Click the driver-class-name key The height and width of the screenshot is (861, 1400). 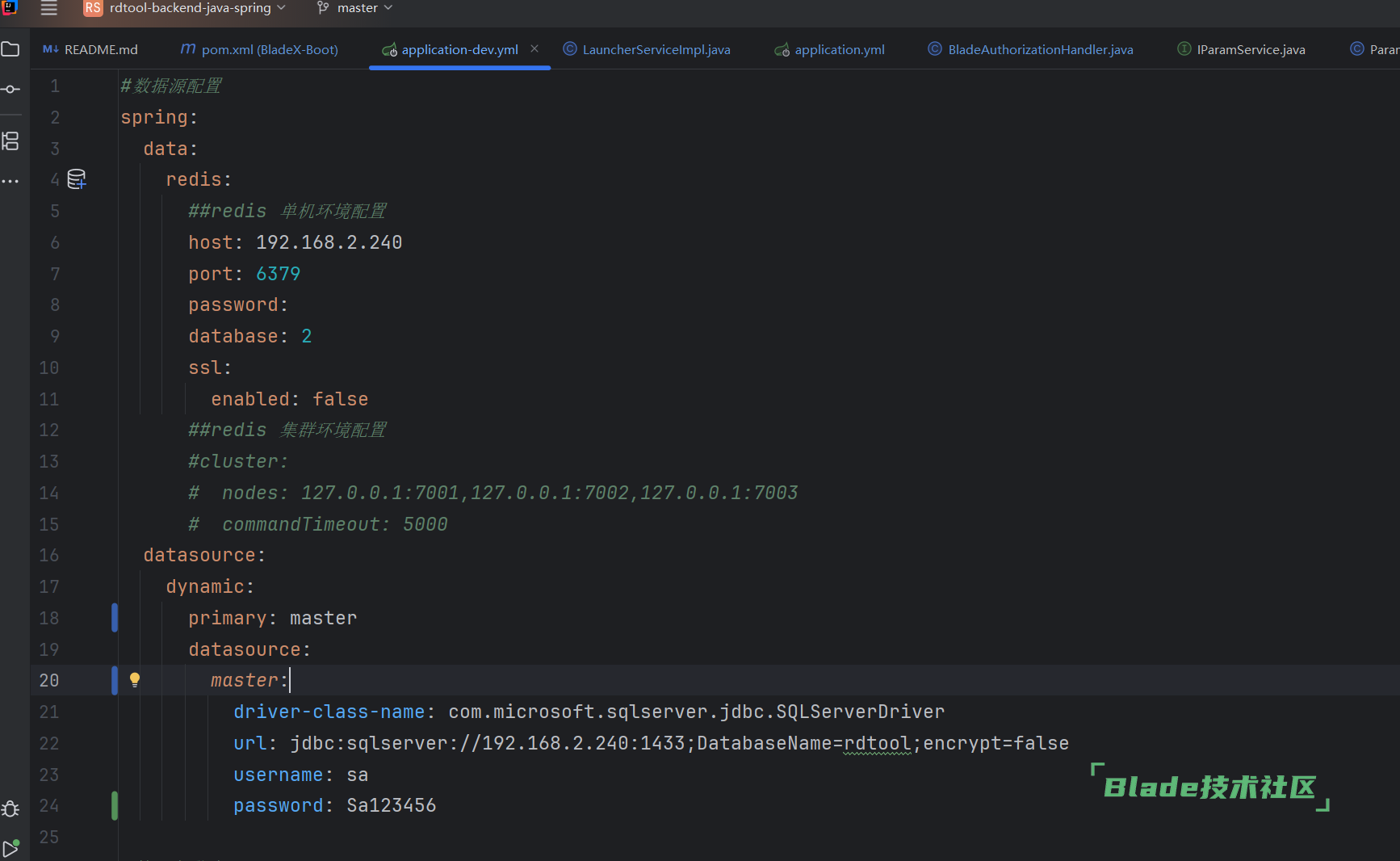coord(329,712)
